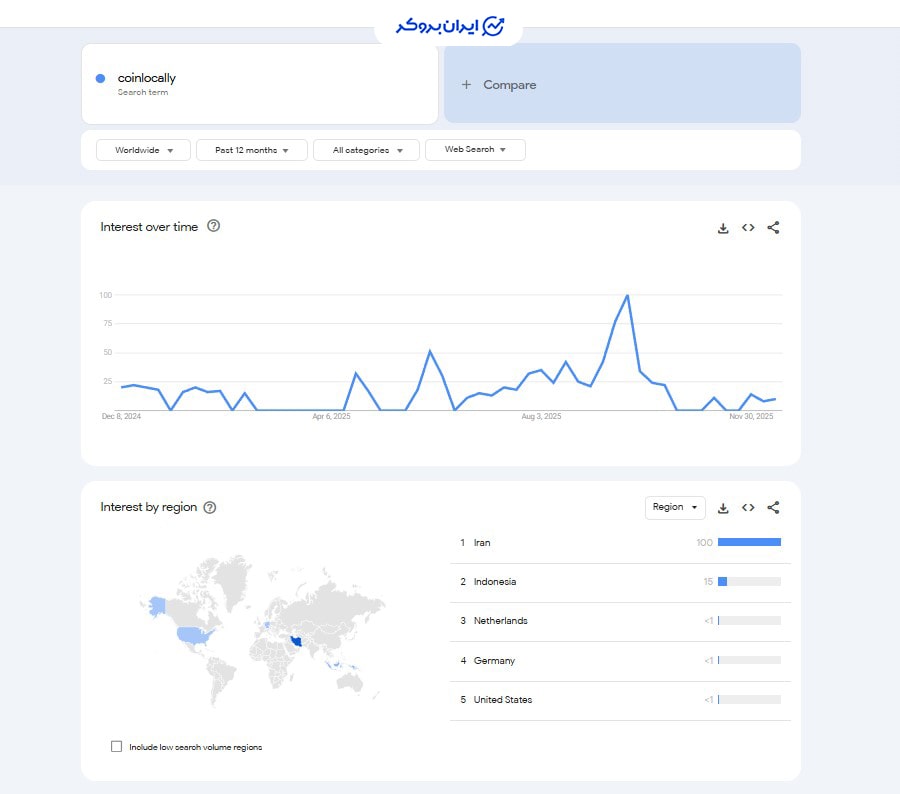The image size is (900, 794).
Task: Click the United States on the map
Action: [193, 635]
